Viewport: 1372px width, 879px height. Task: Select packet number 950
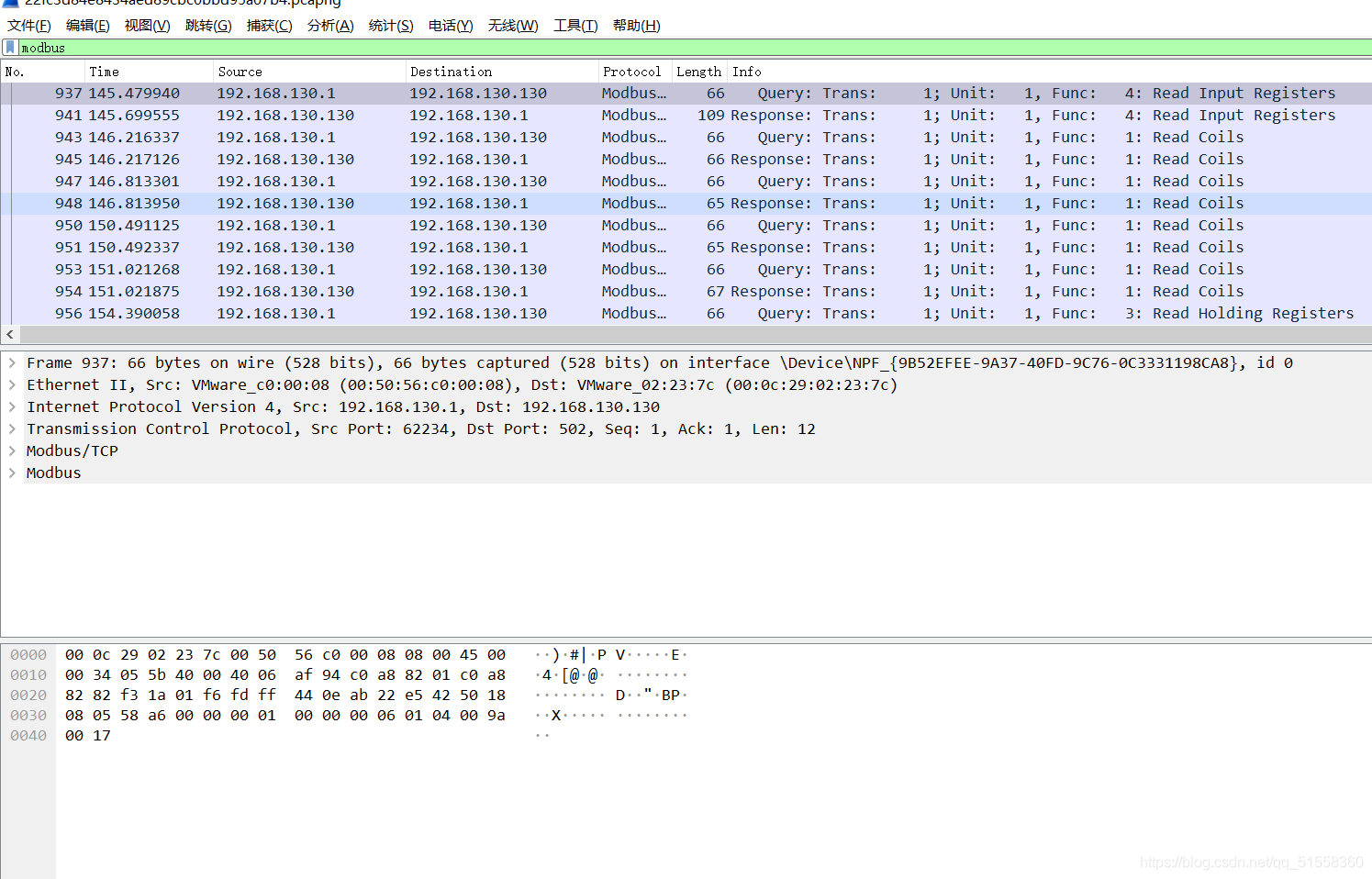pyautogui.click(x=686, y=226)
